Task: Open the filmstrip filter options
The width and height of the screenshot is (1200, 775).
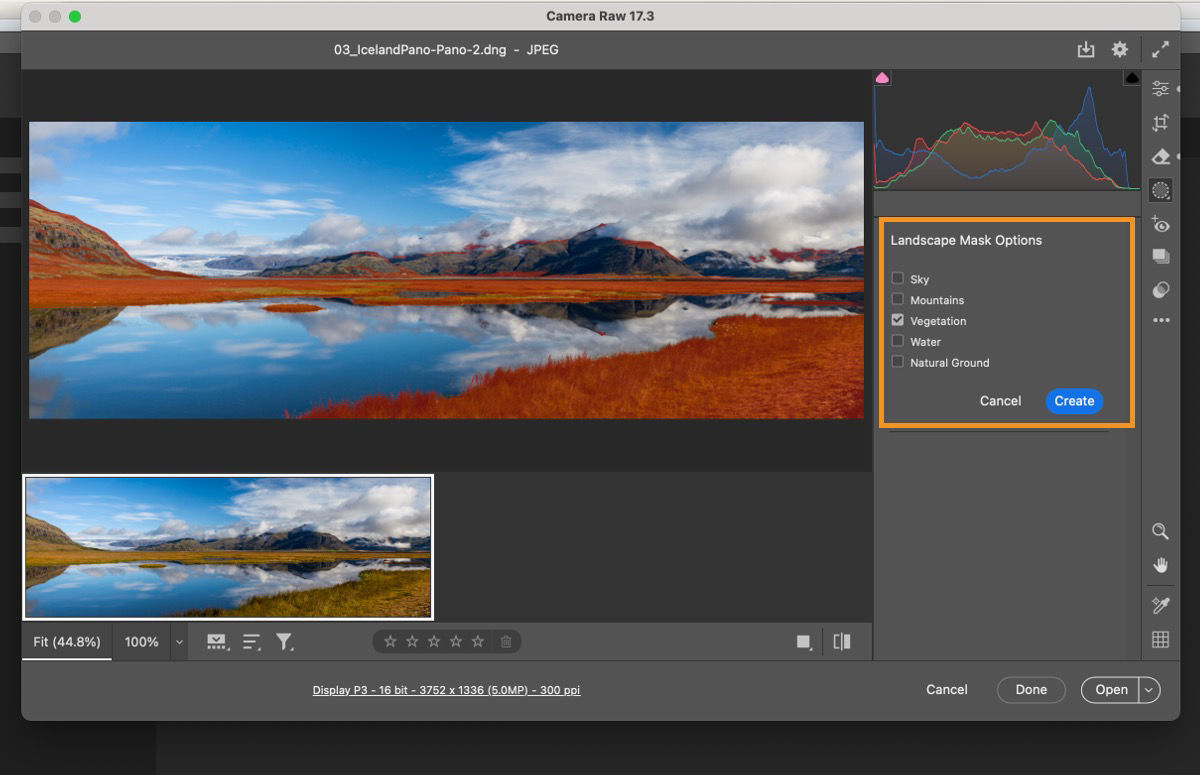Action: 285,642
